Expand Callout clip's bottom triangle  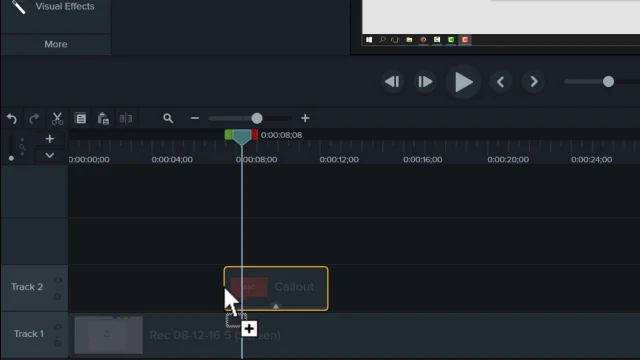click(276, 306)
